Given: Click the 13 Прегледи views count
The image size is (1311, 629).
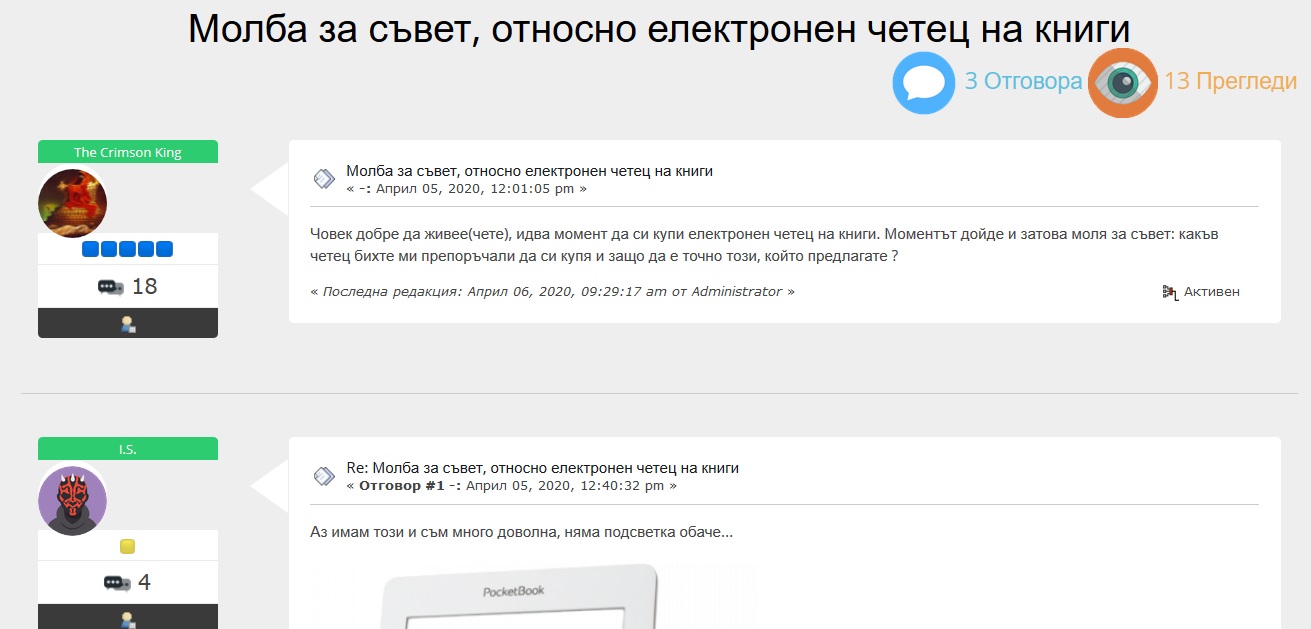Looking at the screenshot, I should [x=1230, y=82].
